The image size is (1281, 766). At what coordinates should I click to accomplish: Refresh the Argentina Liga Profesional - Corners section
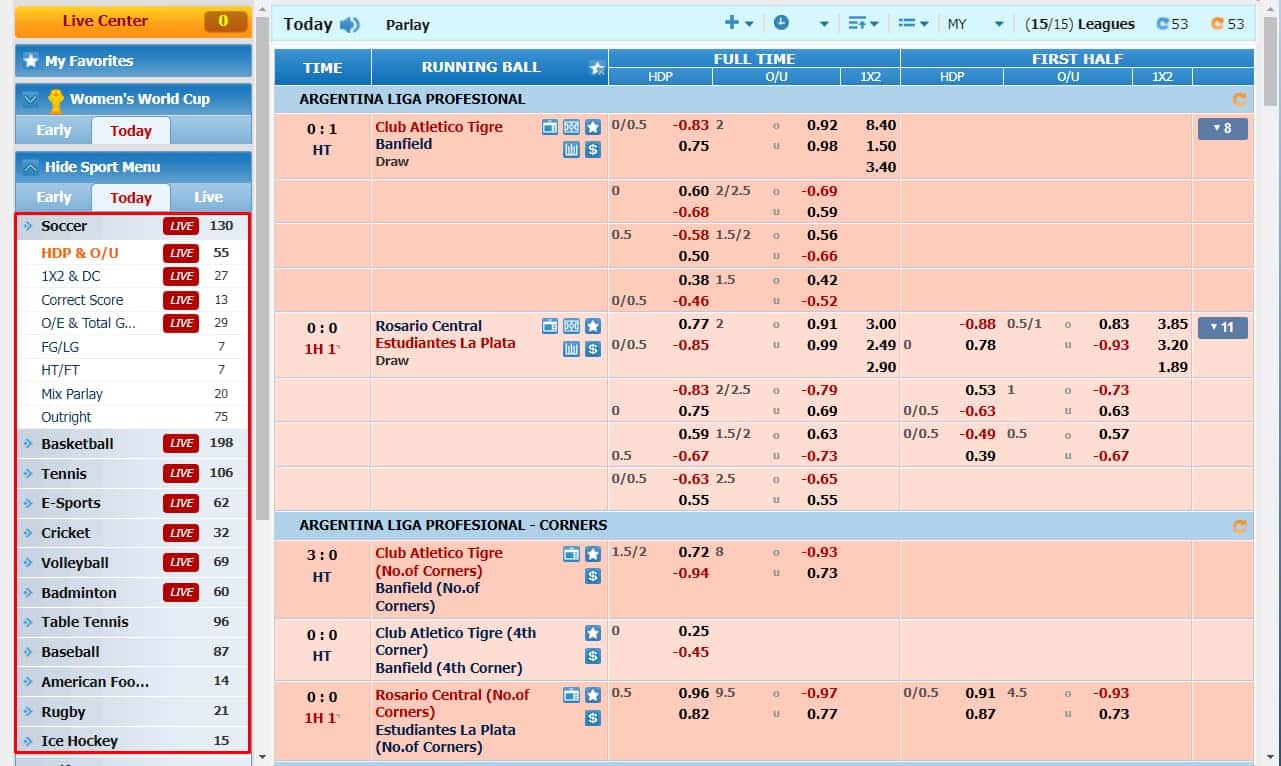[1240, 525]
